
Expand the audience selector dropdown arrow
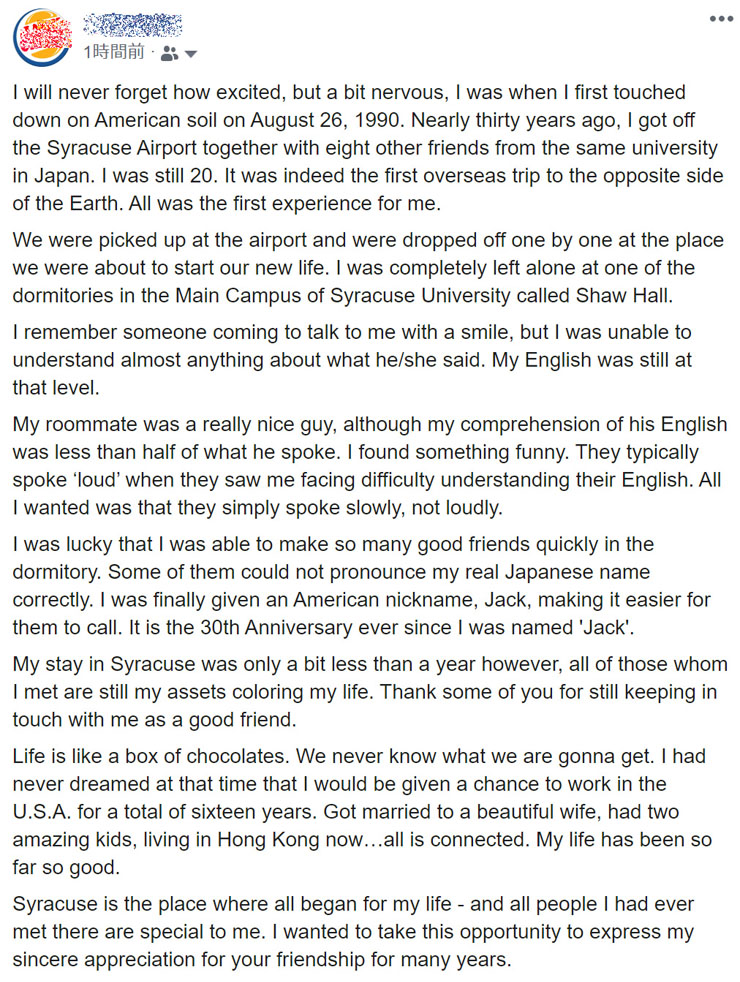[x=191, y=54]
